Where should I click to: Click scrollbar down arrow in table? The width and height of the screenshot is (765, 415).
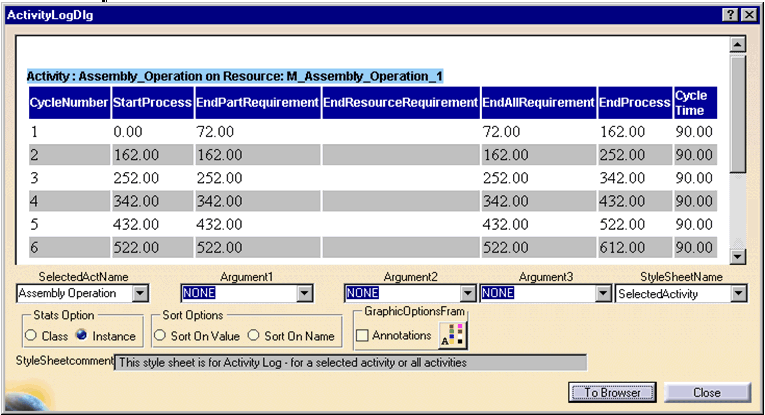738,256
